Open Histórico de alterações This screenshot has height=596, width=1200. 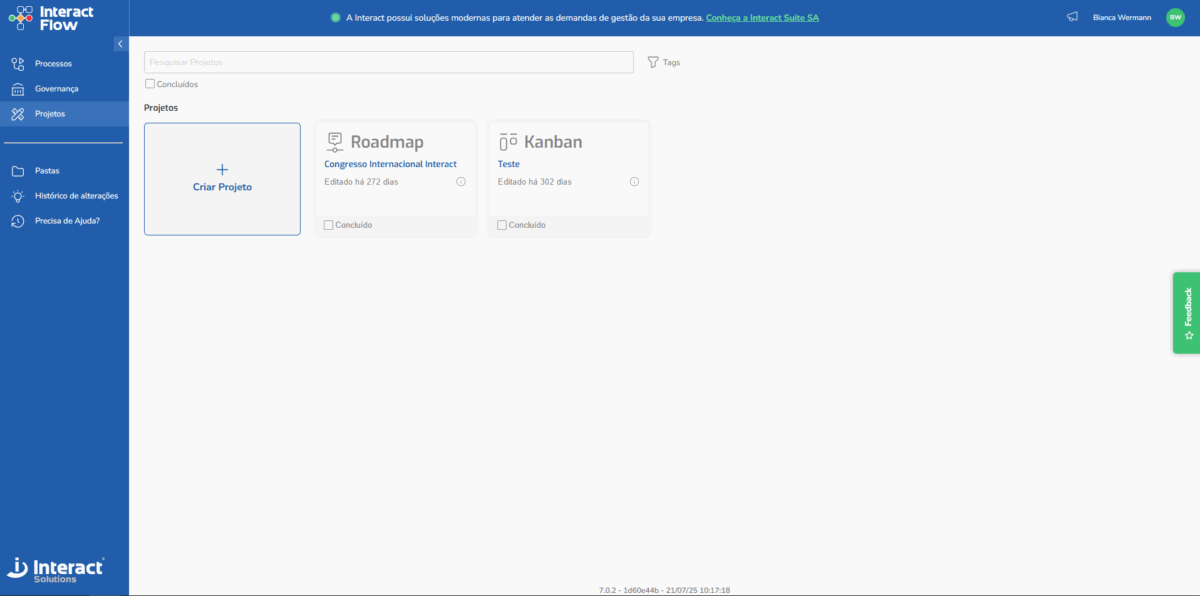[x=64, y=196]
